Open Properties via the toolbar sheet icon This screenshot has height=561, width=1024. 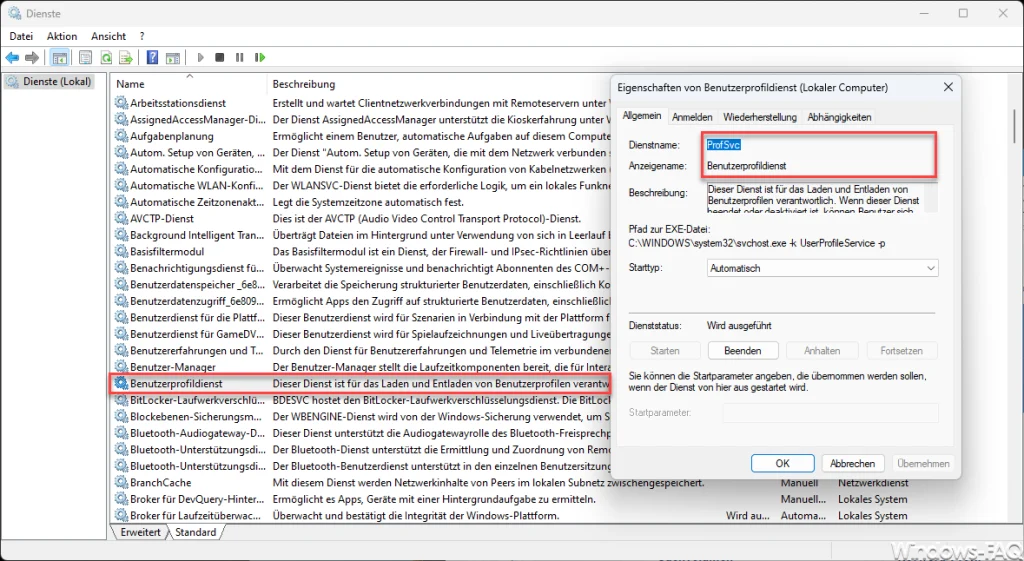coord(85,57)
